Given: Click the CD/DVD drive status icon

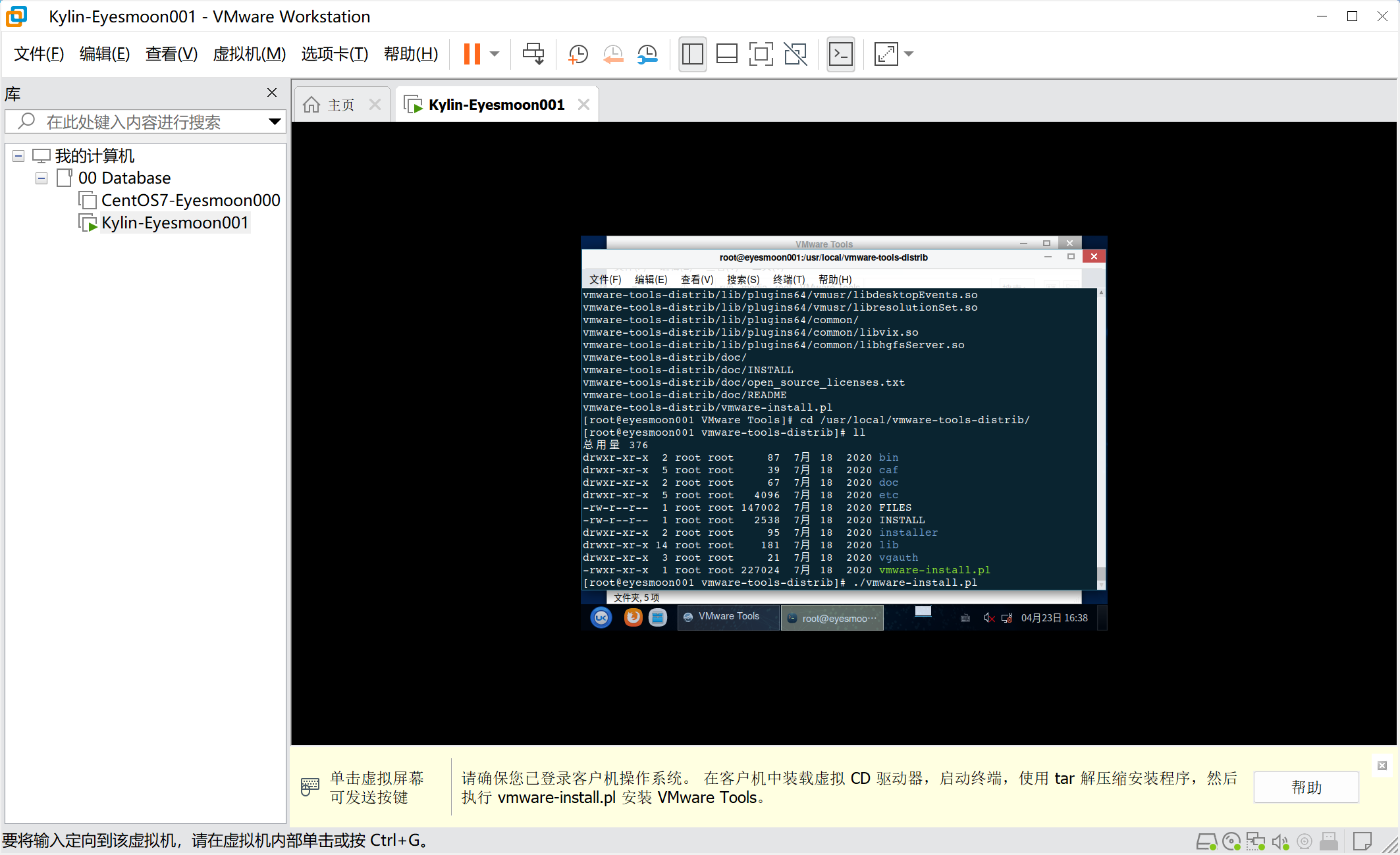Looking at the screenshot, I should tap(1231, 841).
